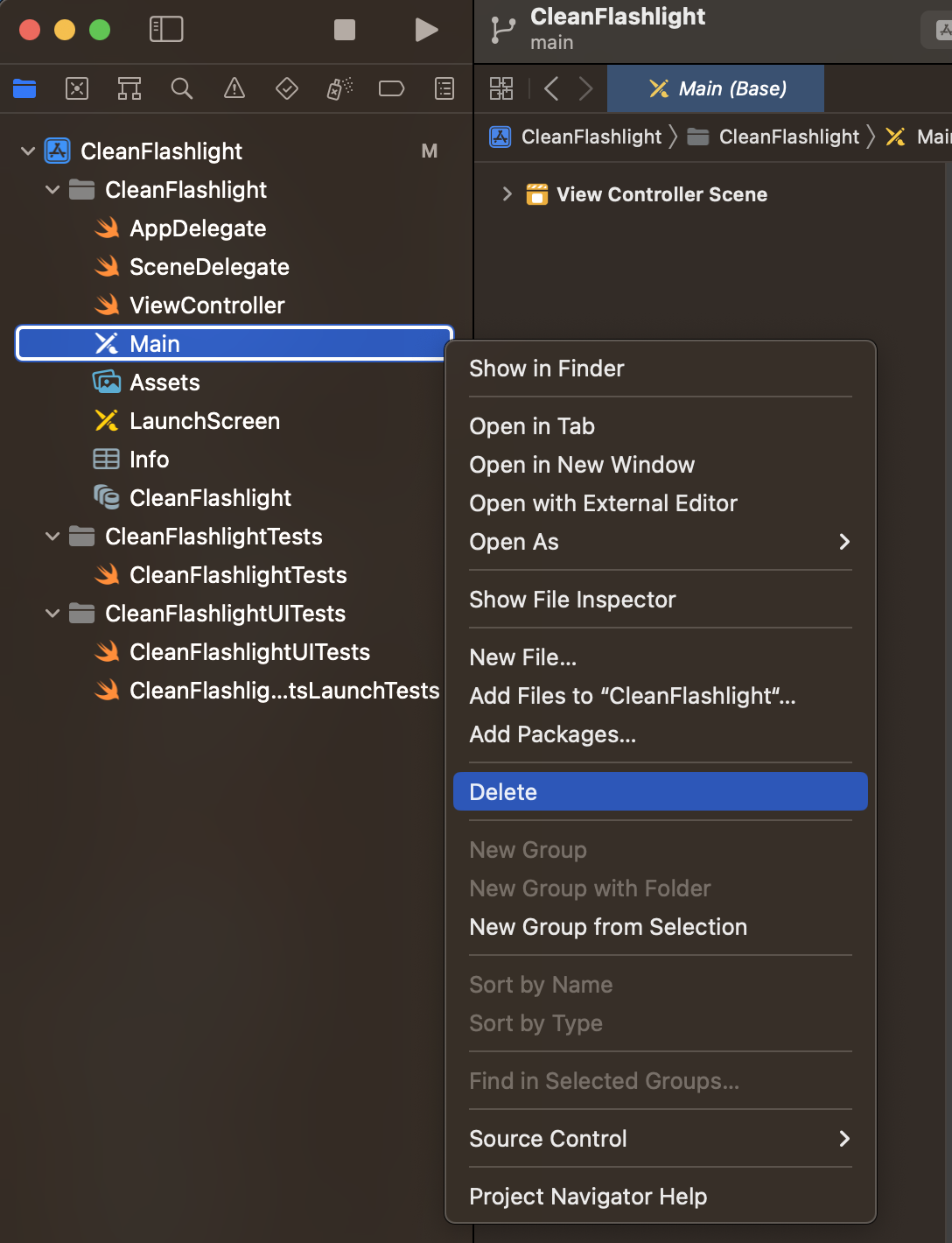Expand the Open As submenu
Image resolution: width=952 pixels, height=1243 pixels.
click(x=661, y=542)
